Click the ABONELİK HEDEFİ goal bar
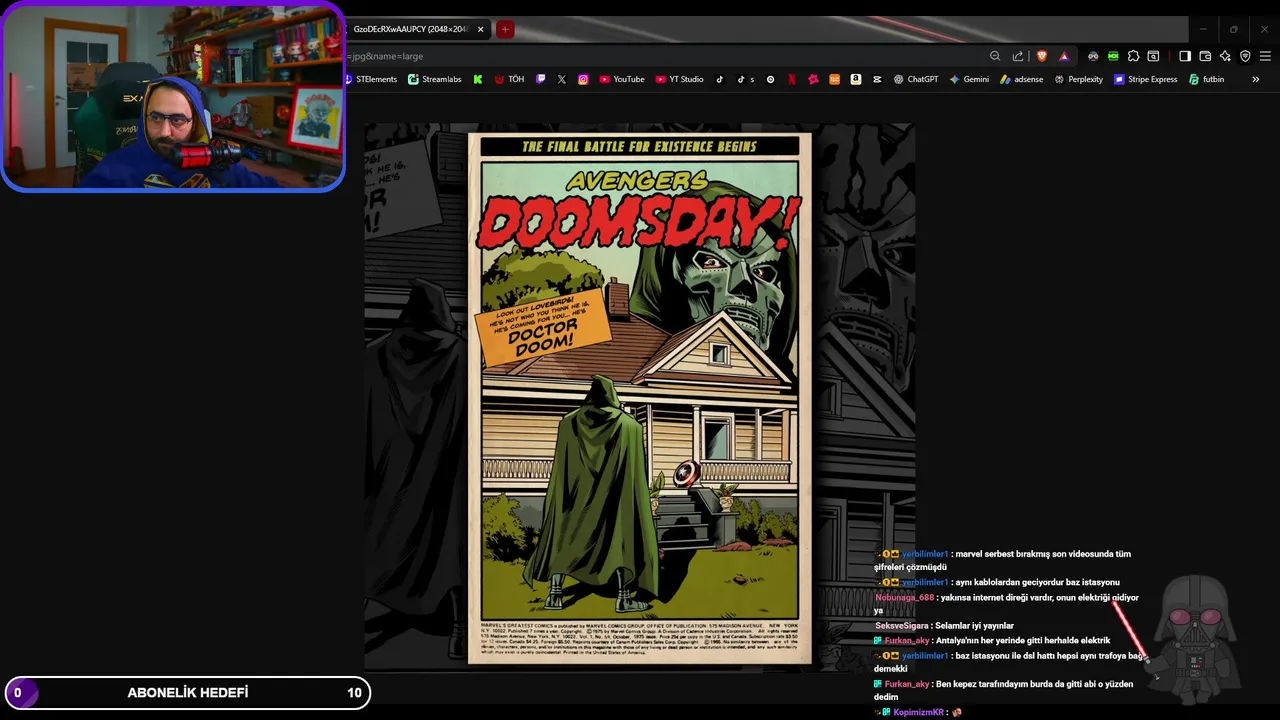This screenshot has width=1280, height=720. [187, 692]
